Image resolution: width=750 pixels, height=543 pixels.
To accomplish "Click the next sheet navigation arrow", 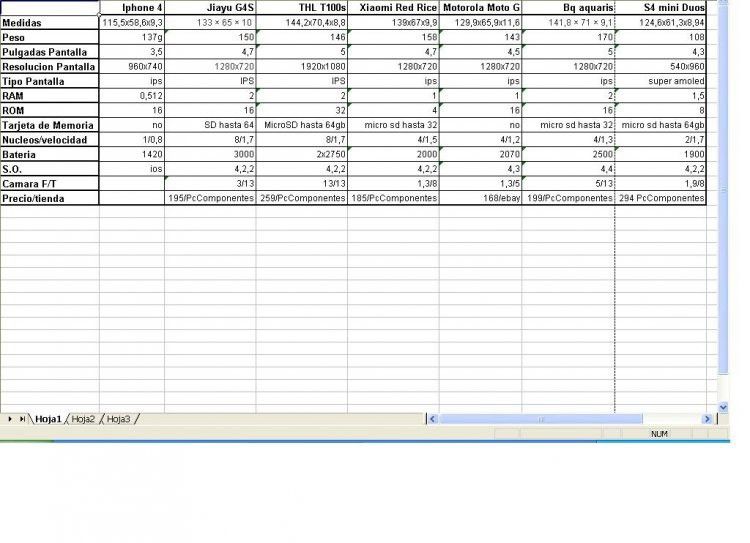I will pyautogui.click(x=10, y=419).
